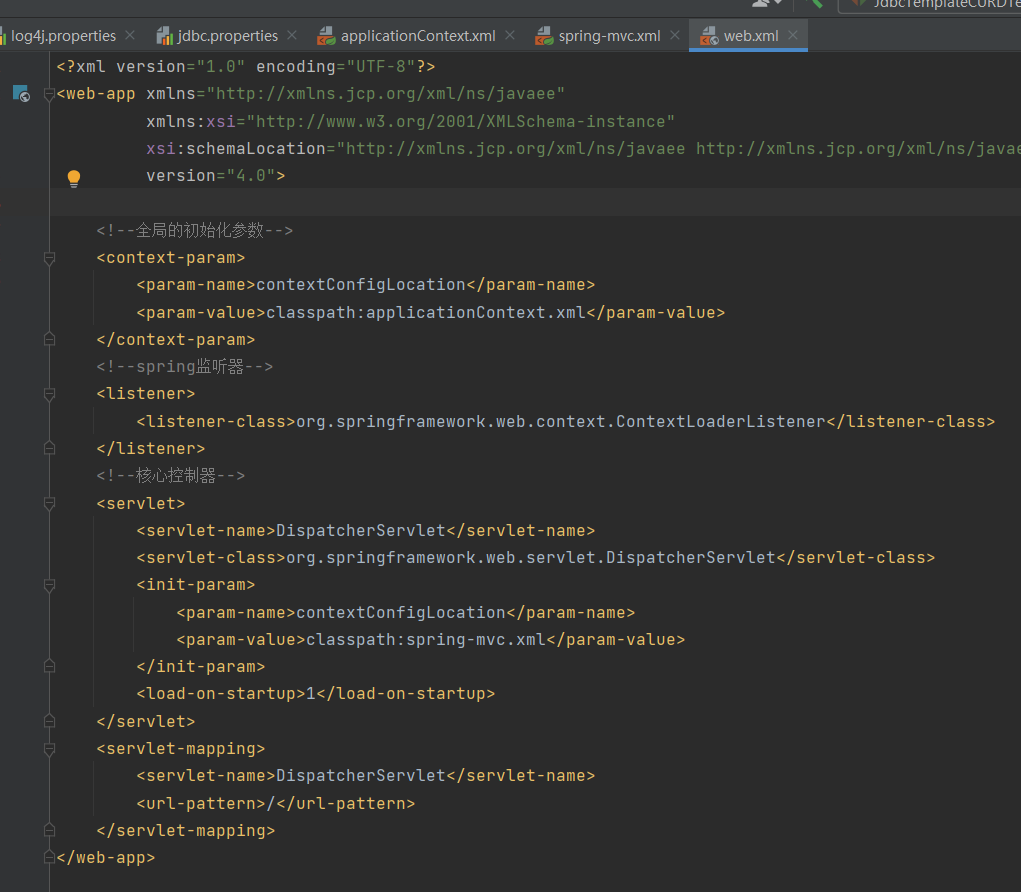Click the opening listener tag
This screenshot has width=1021, height=892.
point(146,393)
